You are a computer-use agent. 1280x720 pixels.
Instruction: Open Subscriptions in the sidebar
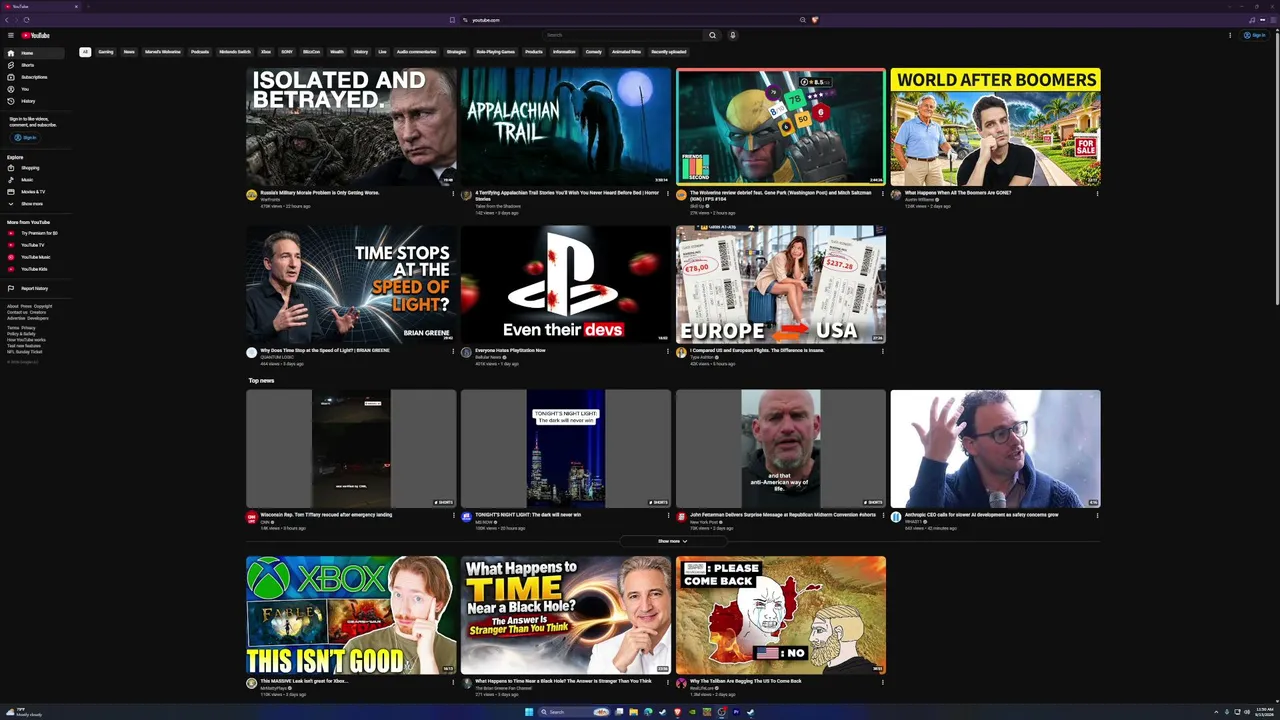[x=33, y=77]
